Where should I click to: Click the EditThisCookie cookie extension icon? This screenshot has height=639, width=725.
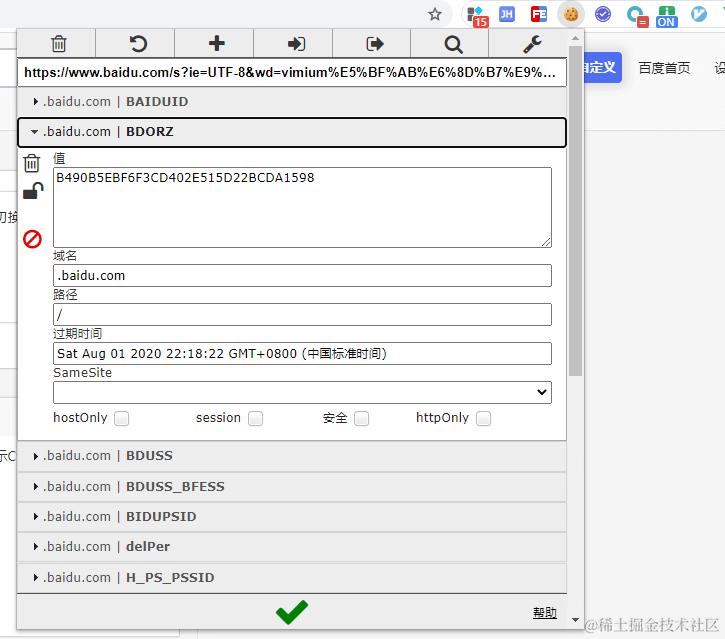click(571, 14)
